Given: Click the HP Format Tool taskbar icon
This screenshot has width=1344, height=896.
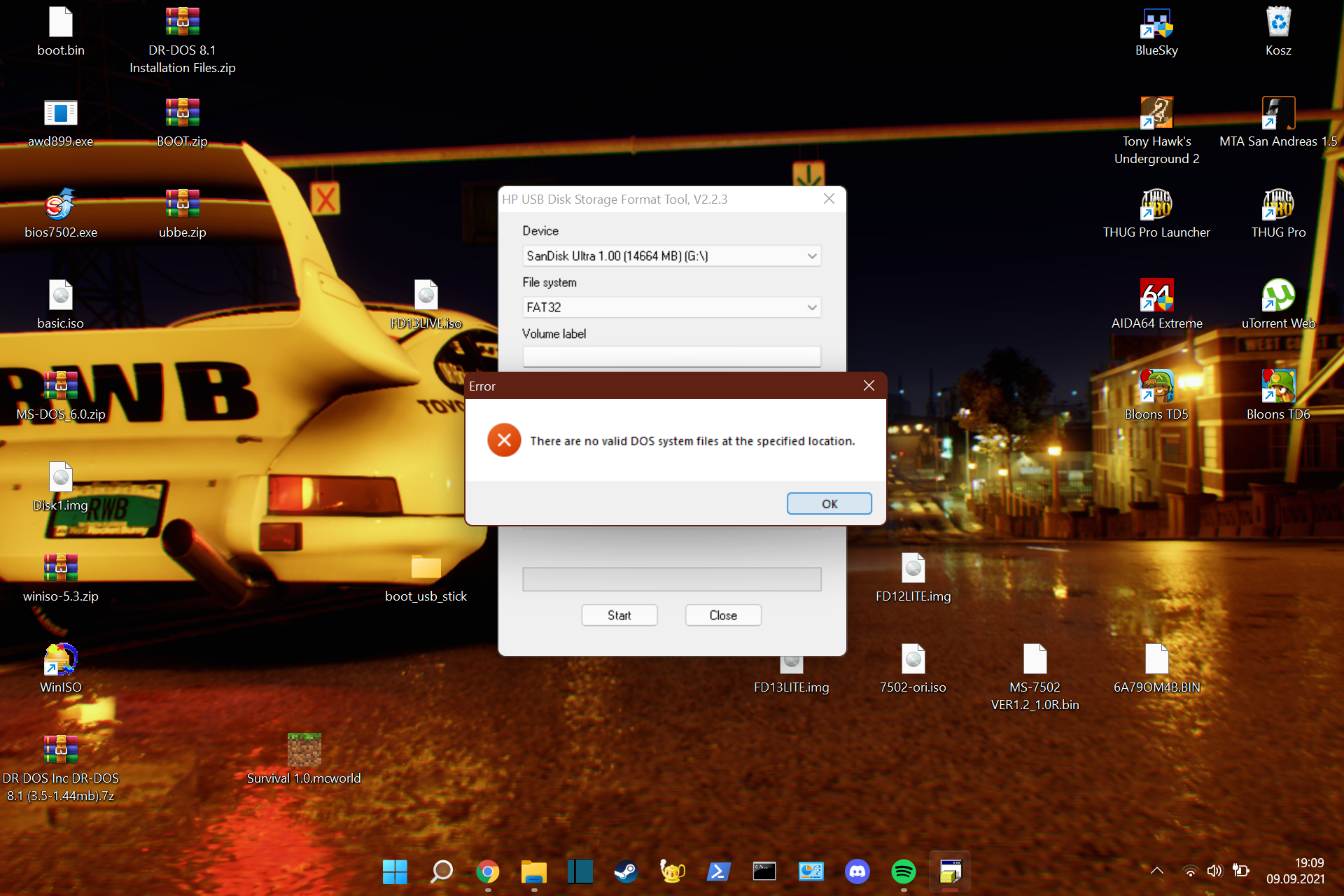Looking at the screenshot, I should click(950, 871).
